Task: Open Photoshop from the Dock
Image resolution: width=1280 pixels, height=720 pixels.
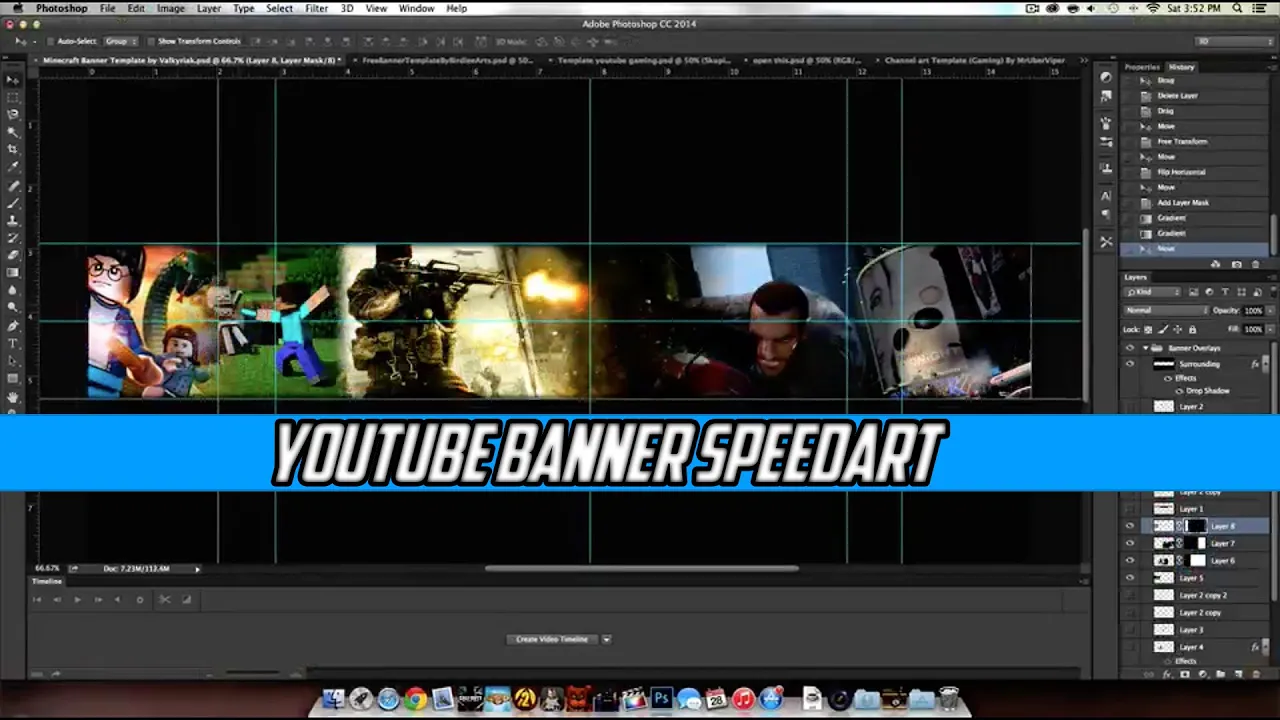Action: (661, 699)
